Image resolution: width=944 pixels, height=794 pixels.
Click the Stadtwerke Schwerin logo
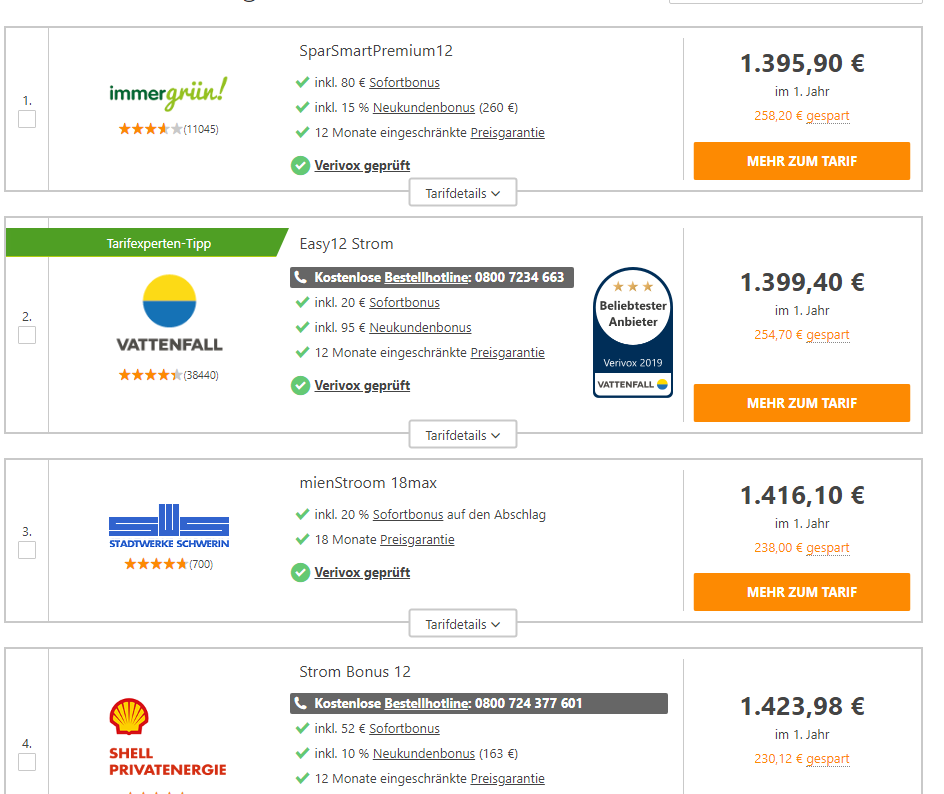[x=168, y=526]
